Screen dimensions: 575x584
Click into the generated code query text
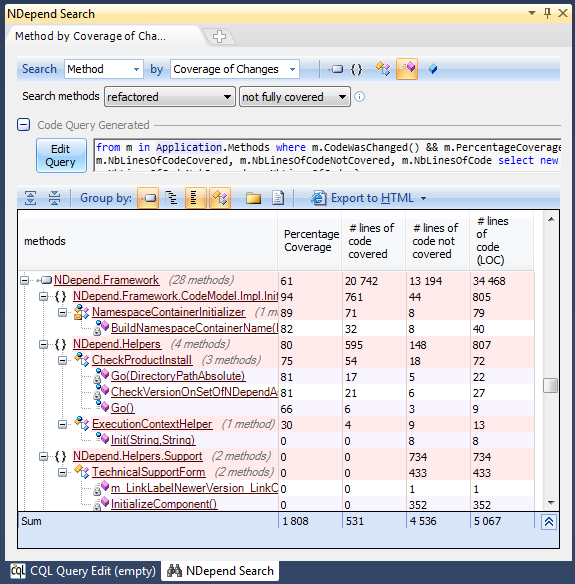click(328, 154)
